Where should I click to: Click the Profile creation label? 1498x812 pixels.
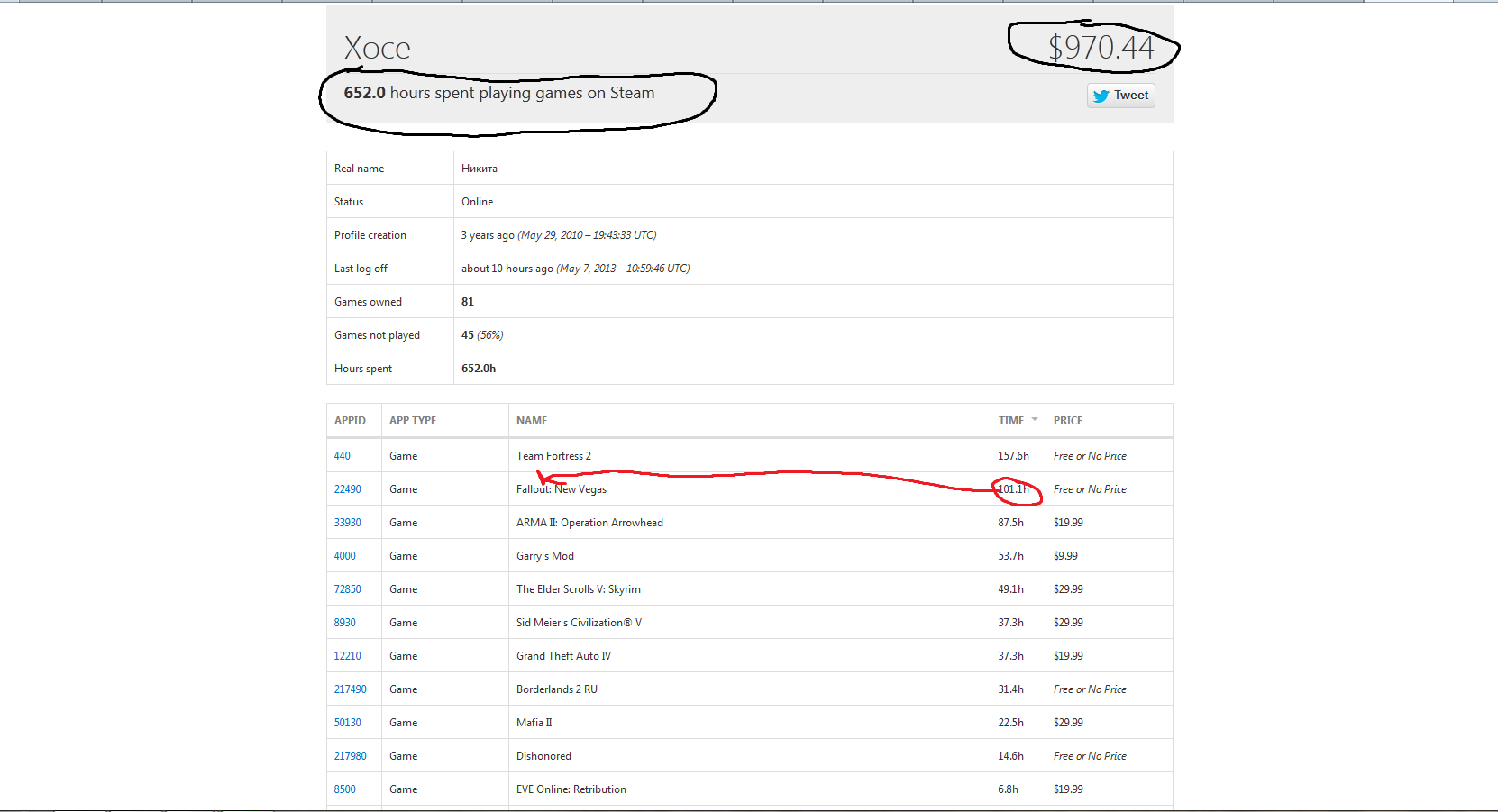(370, 235)
